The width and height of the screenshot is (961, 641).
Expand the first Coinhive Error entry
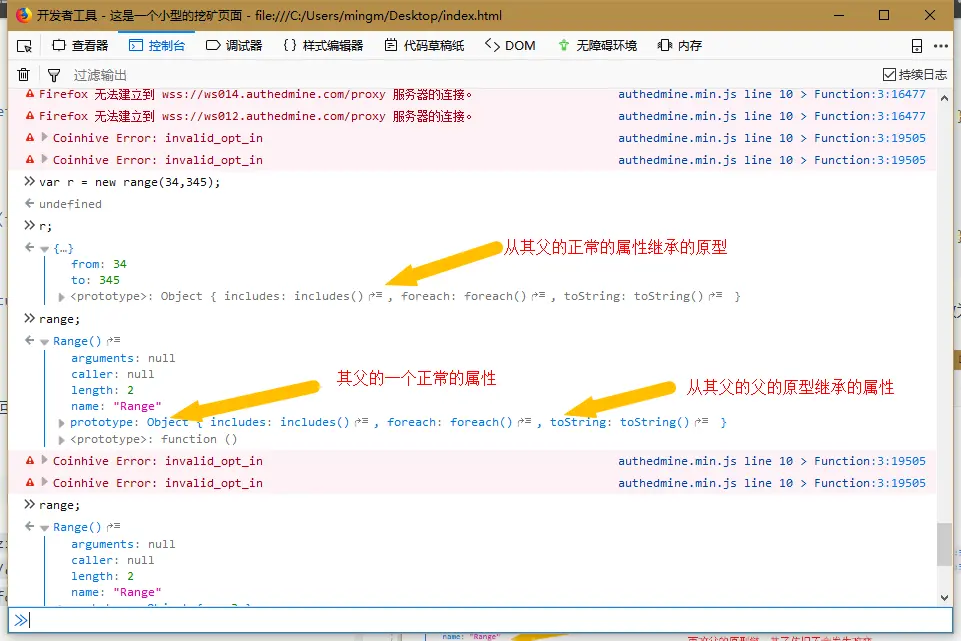tap(44, 137)
